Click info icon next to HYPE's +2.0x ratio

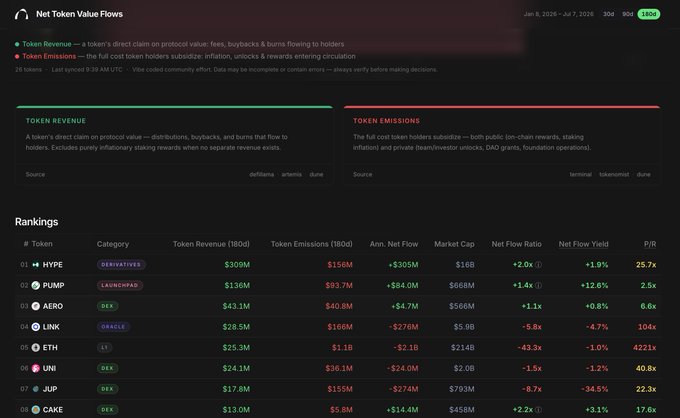coord(538,265)
